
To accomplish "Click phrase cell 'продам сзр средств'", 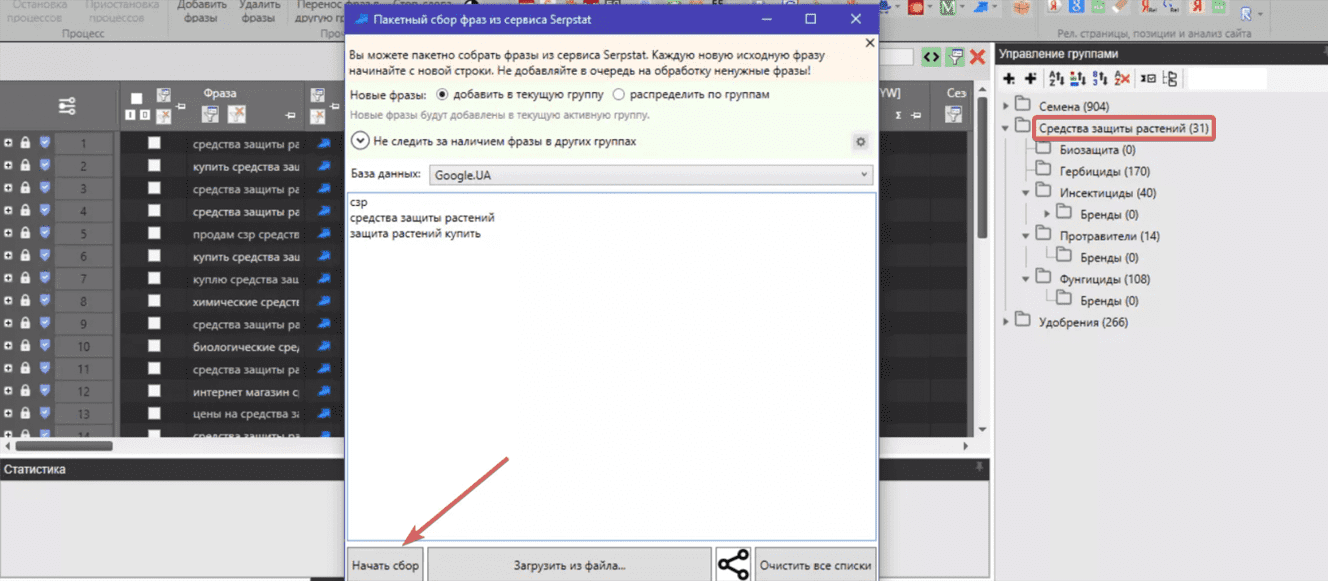I will [246, 234].
